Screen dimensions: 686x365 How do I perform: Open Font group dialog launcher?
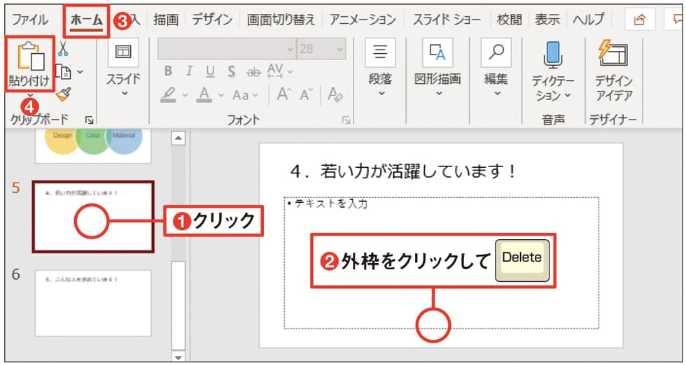point(346,119)
